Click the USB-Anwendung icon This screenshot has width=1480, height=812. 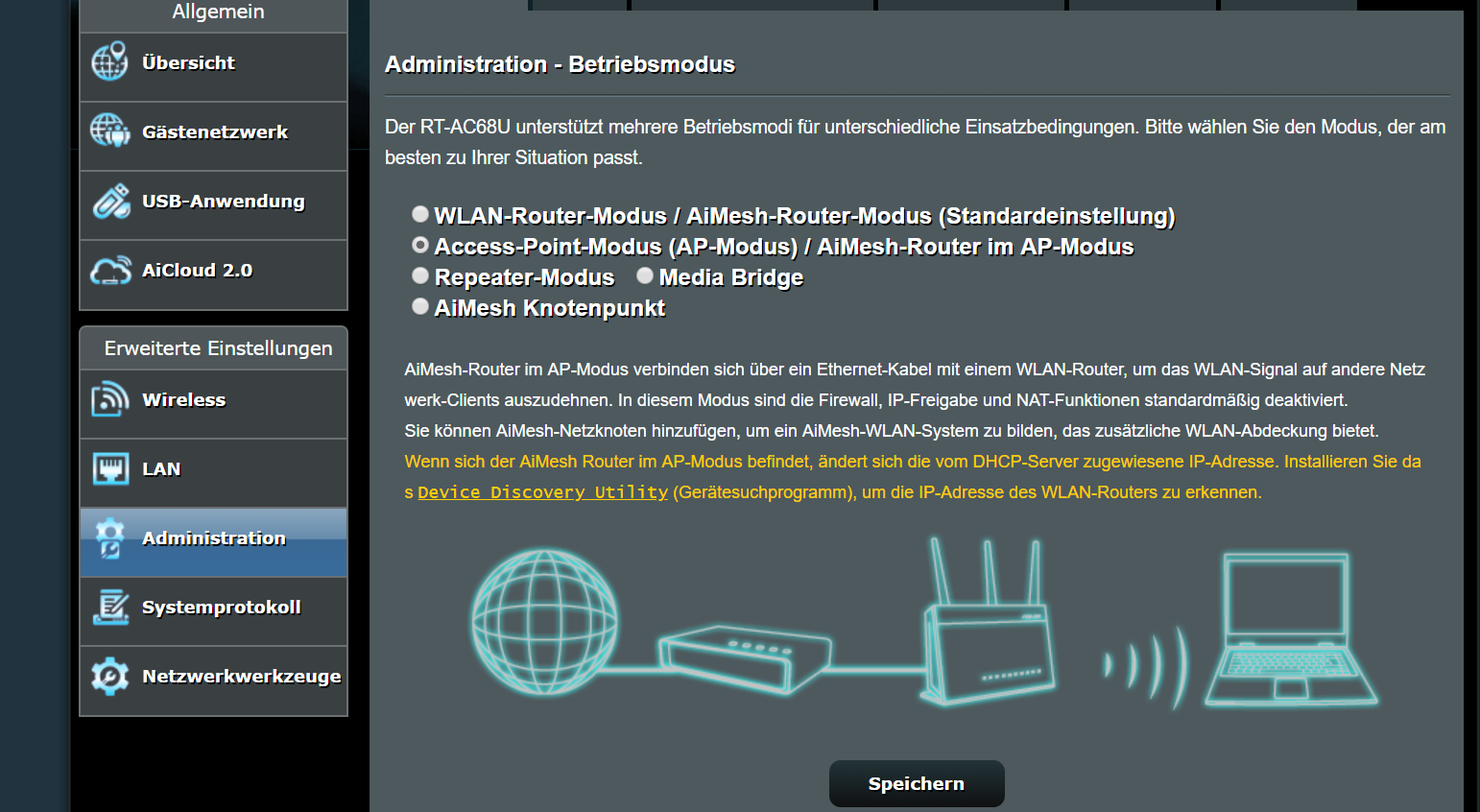click(x=111, y=202)
